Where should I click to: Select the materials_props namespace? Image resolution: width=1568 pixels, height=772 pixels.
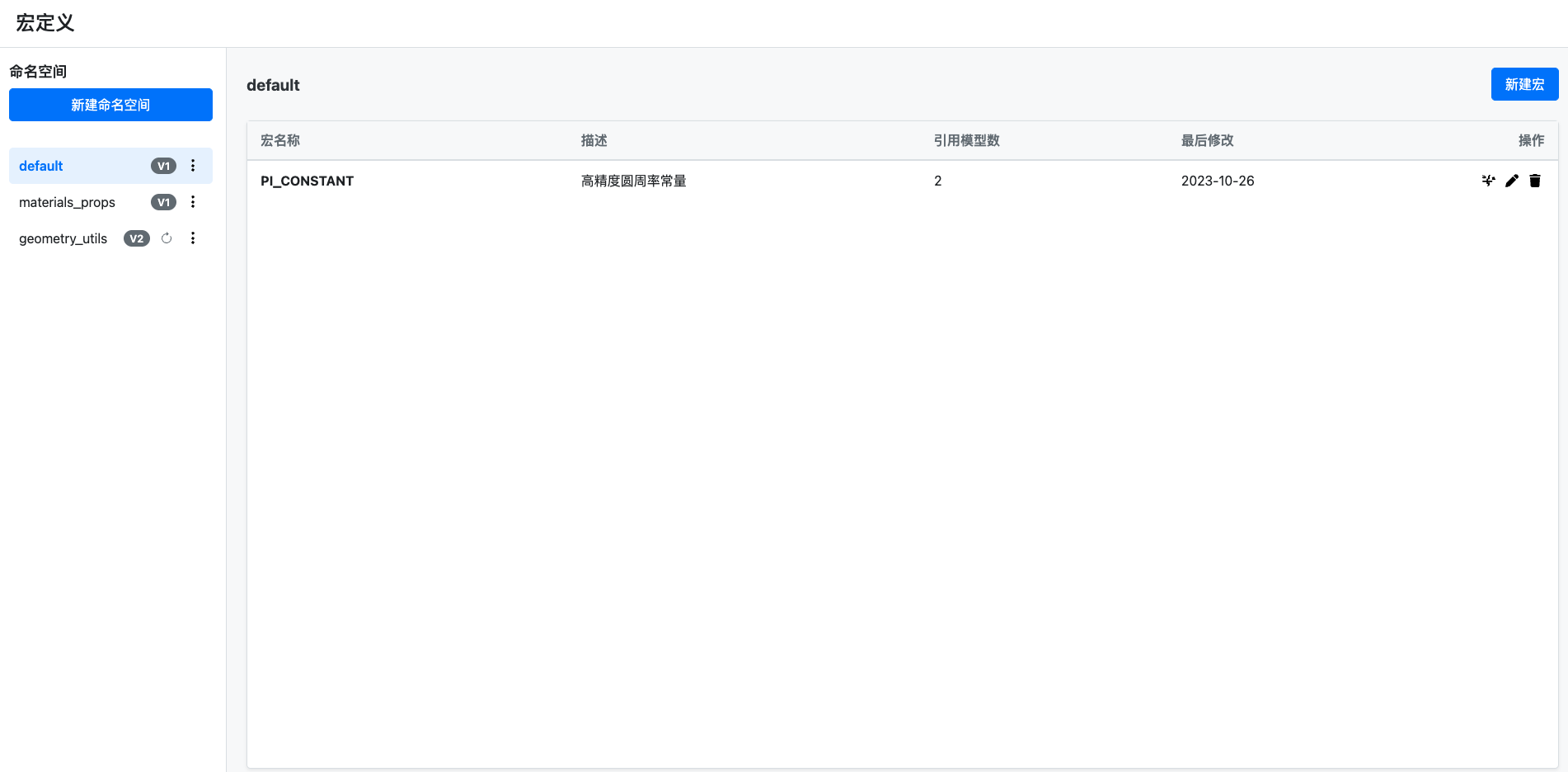click(x=110, y=202)
